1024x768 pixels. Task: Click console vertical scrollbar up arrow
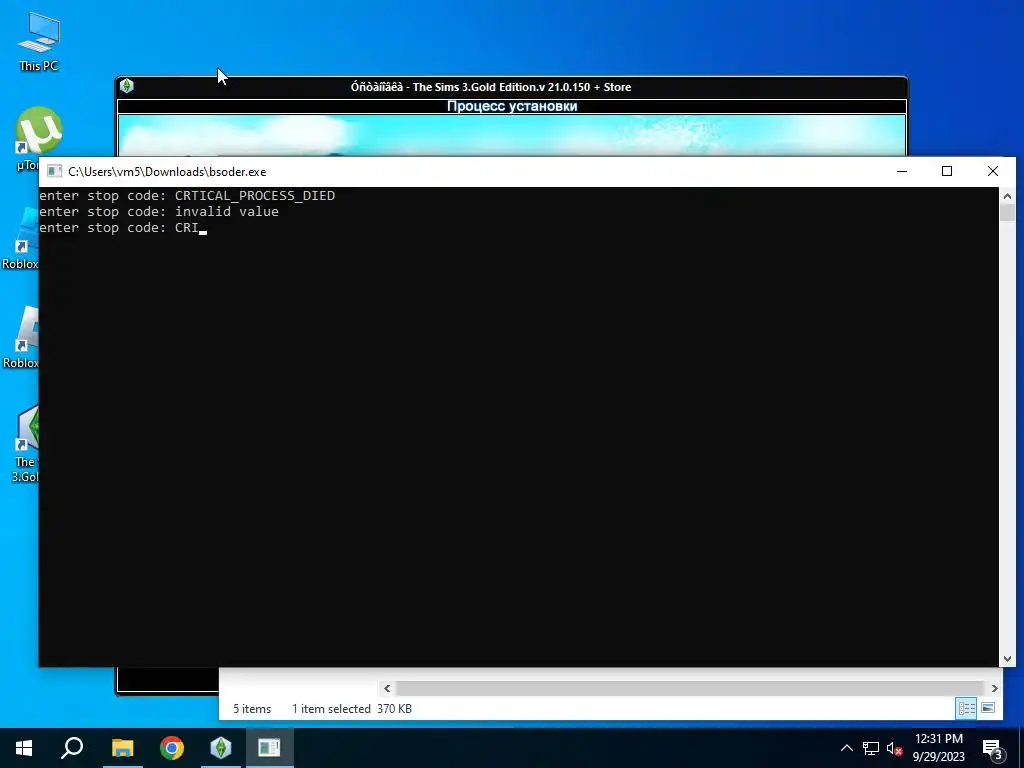[1007, 195]
